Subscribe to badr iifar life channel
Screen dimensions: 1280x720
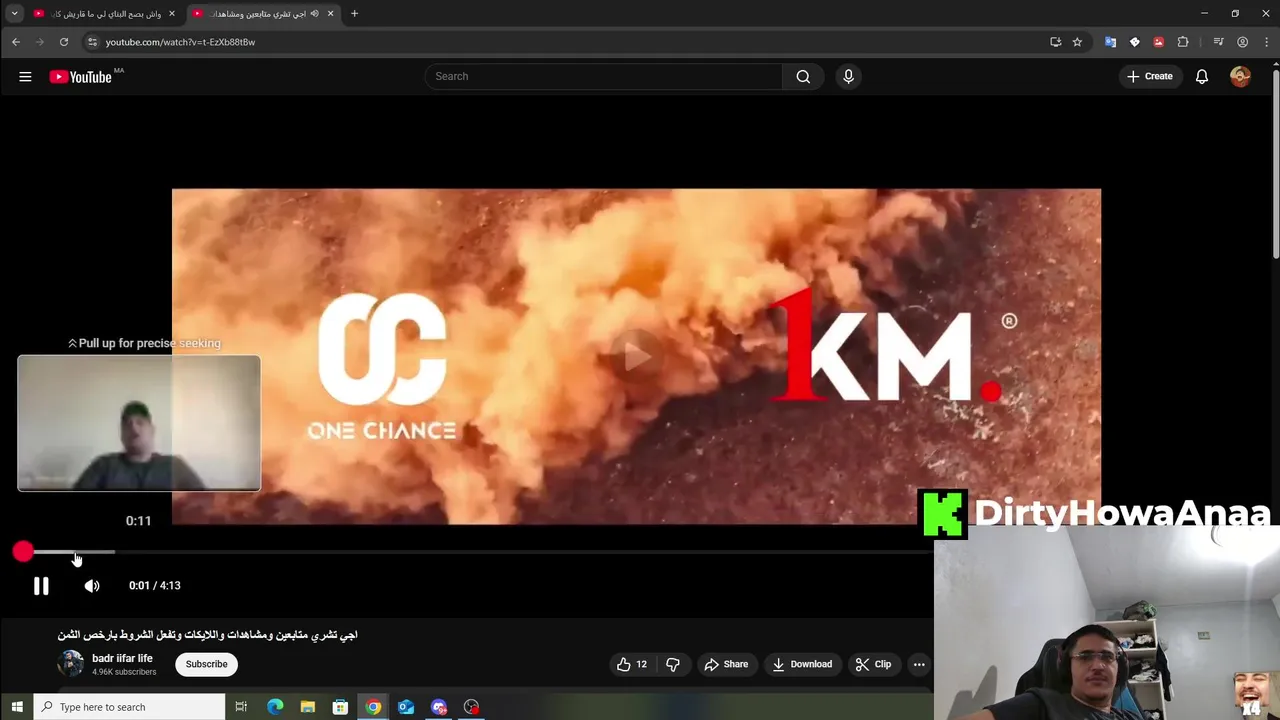tap(206, 664)
